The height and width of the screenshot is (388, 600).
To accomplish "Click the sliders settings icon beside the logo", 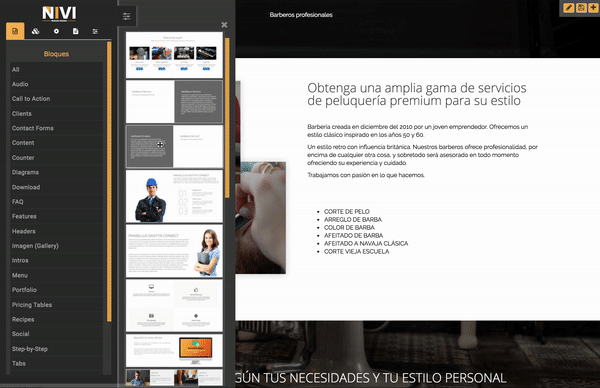I will click(126, 16).
